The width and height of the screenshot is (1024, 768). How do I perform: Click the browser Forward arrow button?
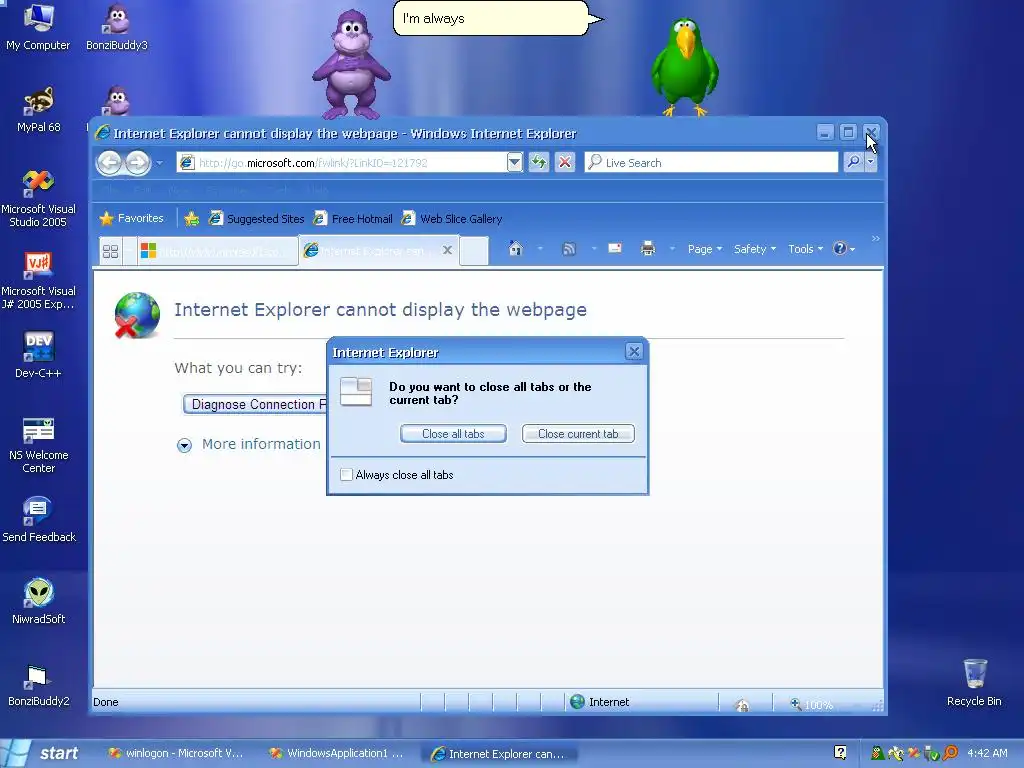coord(138,163)
